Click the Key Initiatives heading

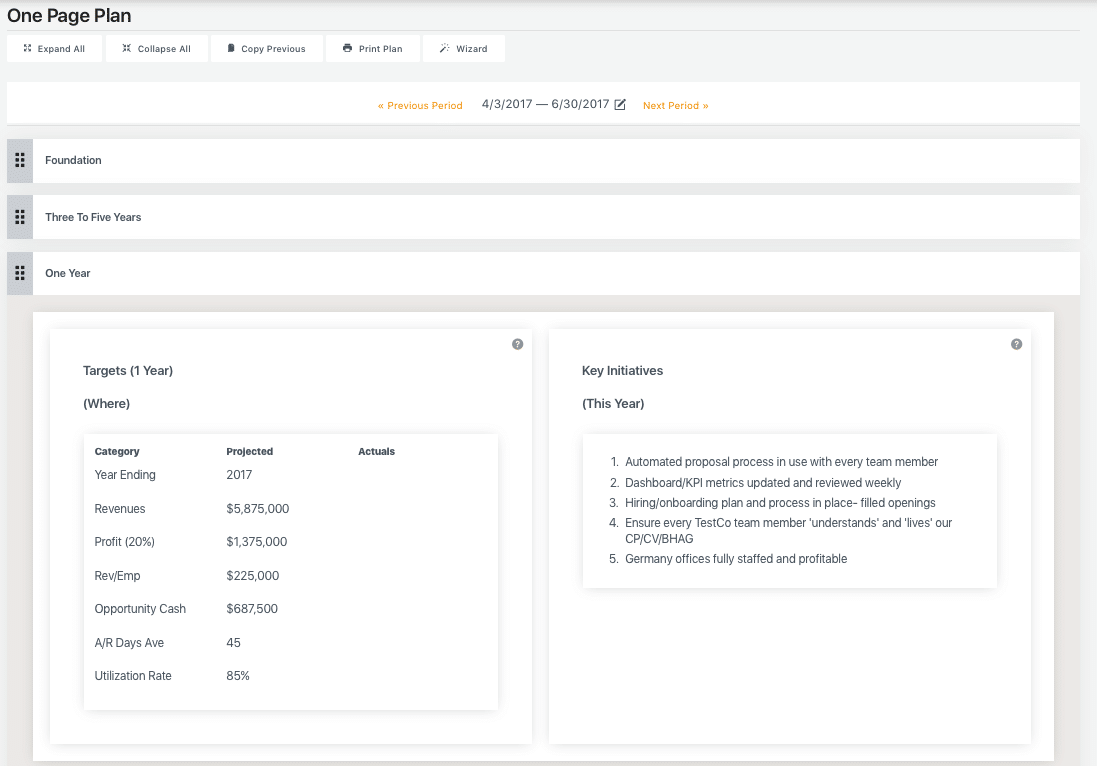click(623, 371)
